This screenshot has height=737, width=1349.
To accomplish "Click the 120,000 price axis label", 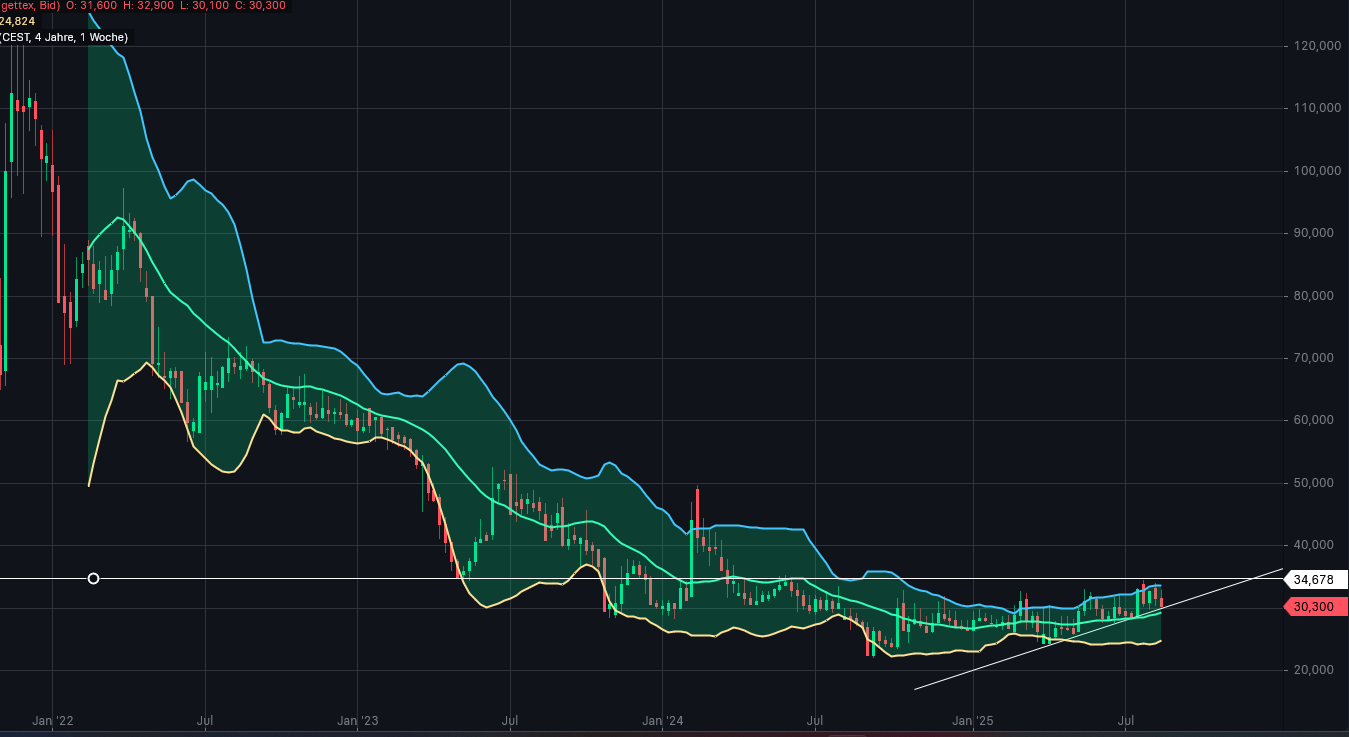I will click(x=1316, y=46).
